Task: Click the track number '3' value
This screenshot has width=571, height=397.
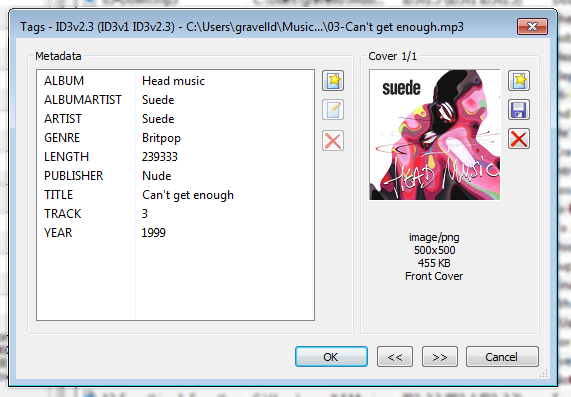Action: coord(145,213)
